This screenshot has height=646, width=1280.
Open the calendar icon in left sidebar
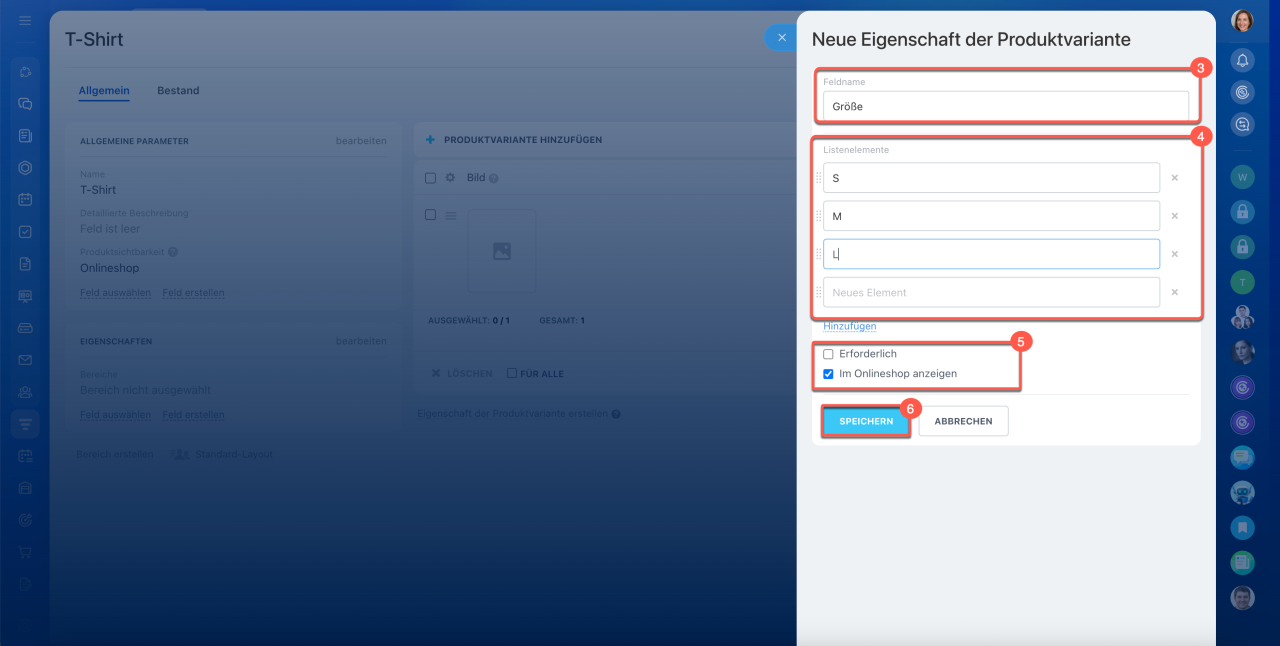(x=25, y=199)
